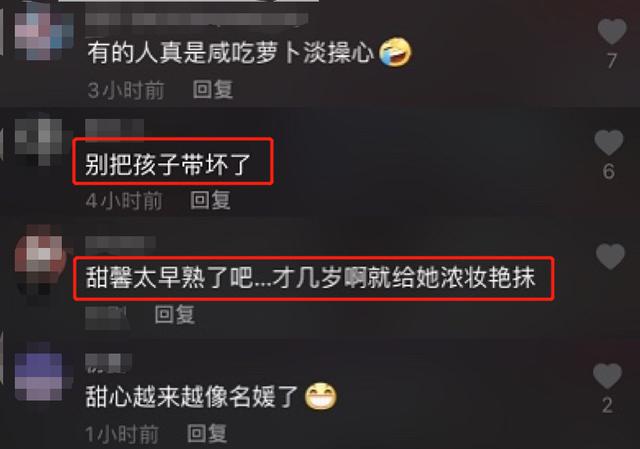Open avatar of 别把孩子带坏了 commenter
The width and height of the screenshot is (640, 449).
39,142
